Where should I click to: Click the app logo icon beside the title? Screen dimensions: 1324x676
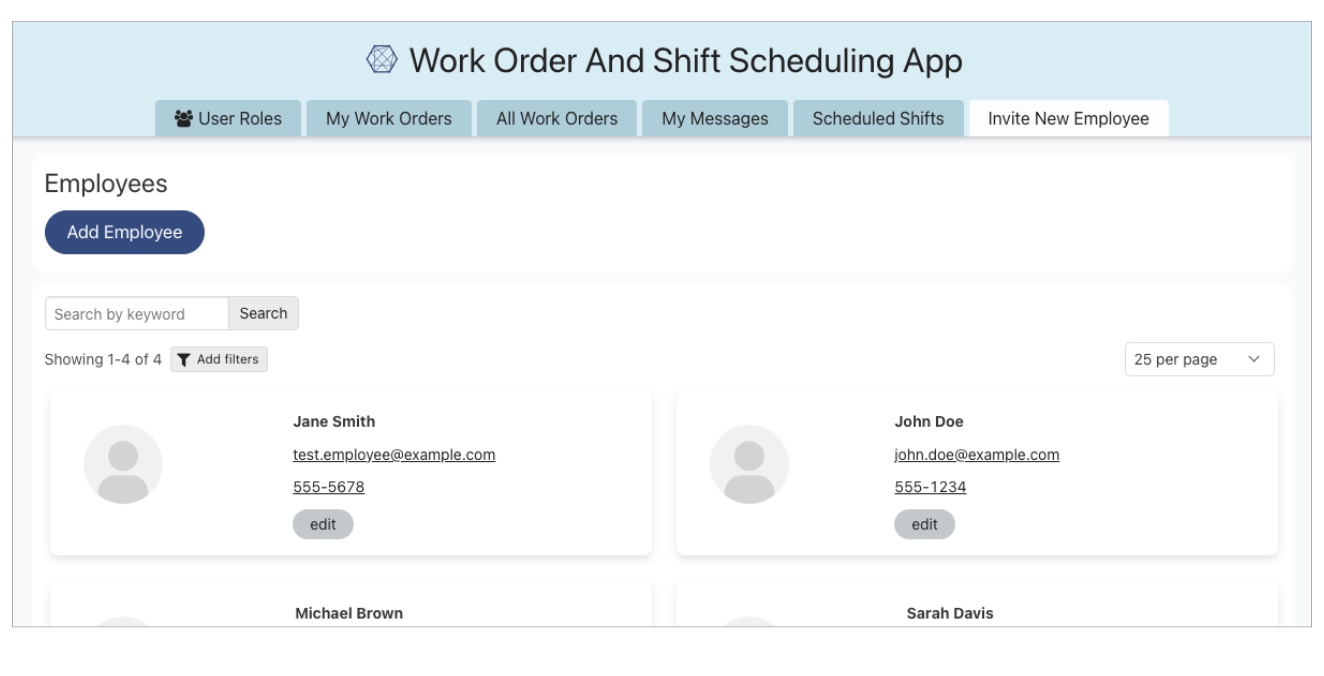pyautogui.click(x=380, y=61)
